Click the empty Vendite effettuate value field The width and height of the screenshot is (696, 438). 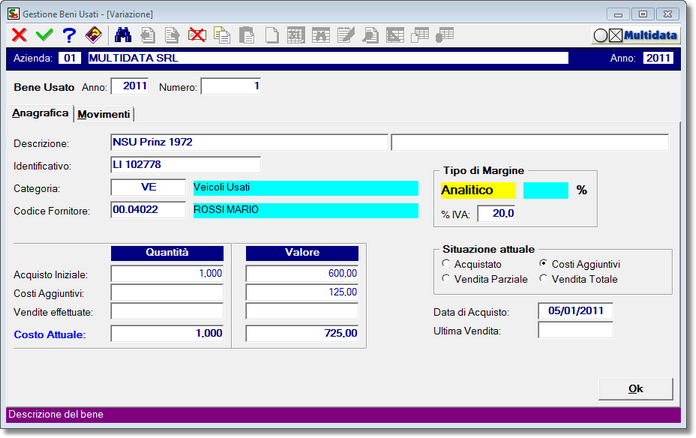(x=302, y=311)
